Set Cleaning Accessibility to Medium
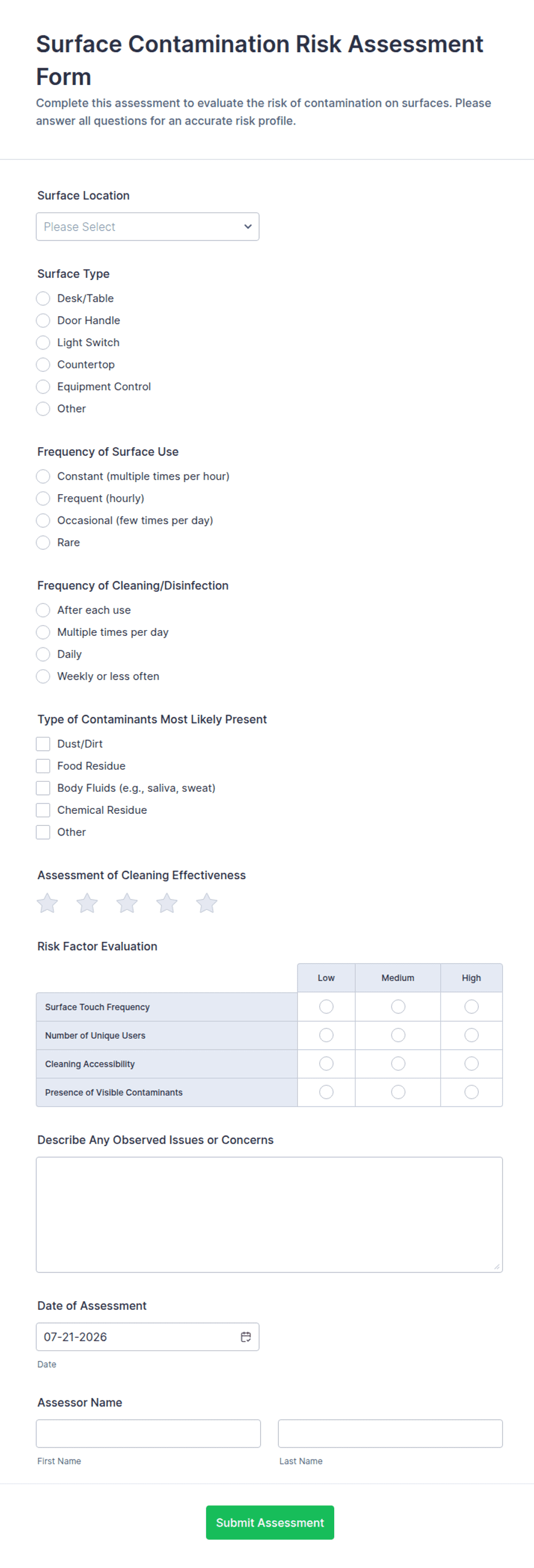The image size is (534, 1568). coord(398,1064)
